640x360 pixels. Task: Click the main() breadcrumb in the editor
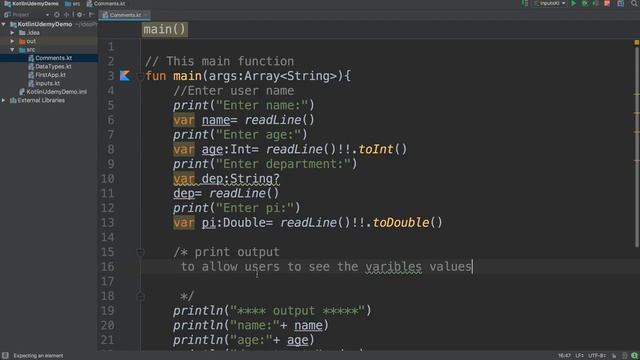[165, 29]
